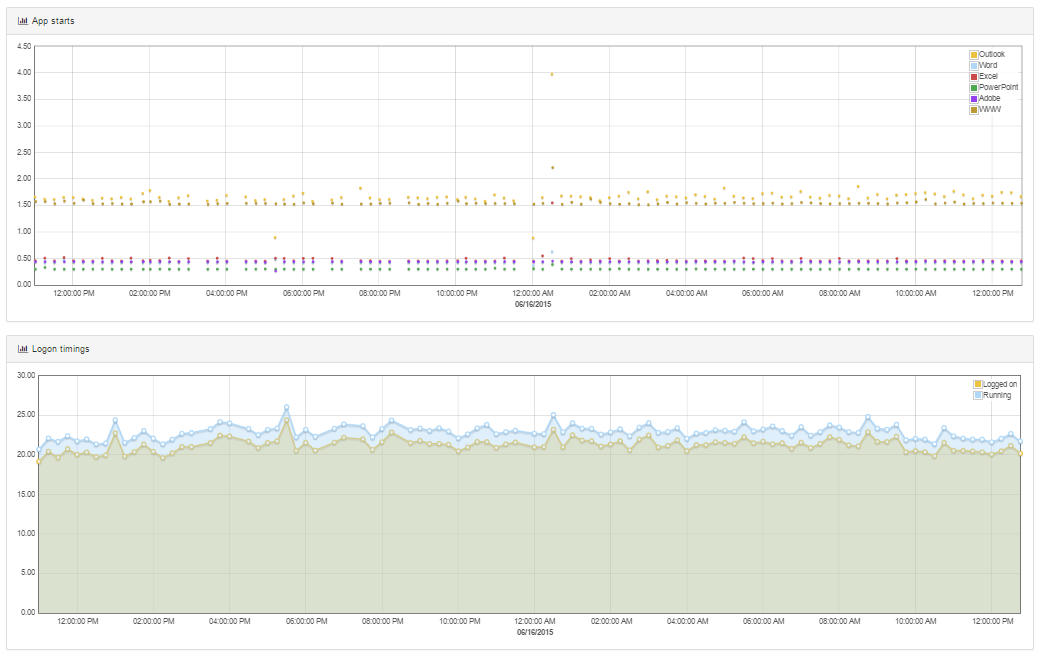1043x658 pixels.
Task: Click the PowerPoint legend color swatch
Action: 974,88
